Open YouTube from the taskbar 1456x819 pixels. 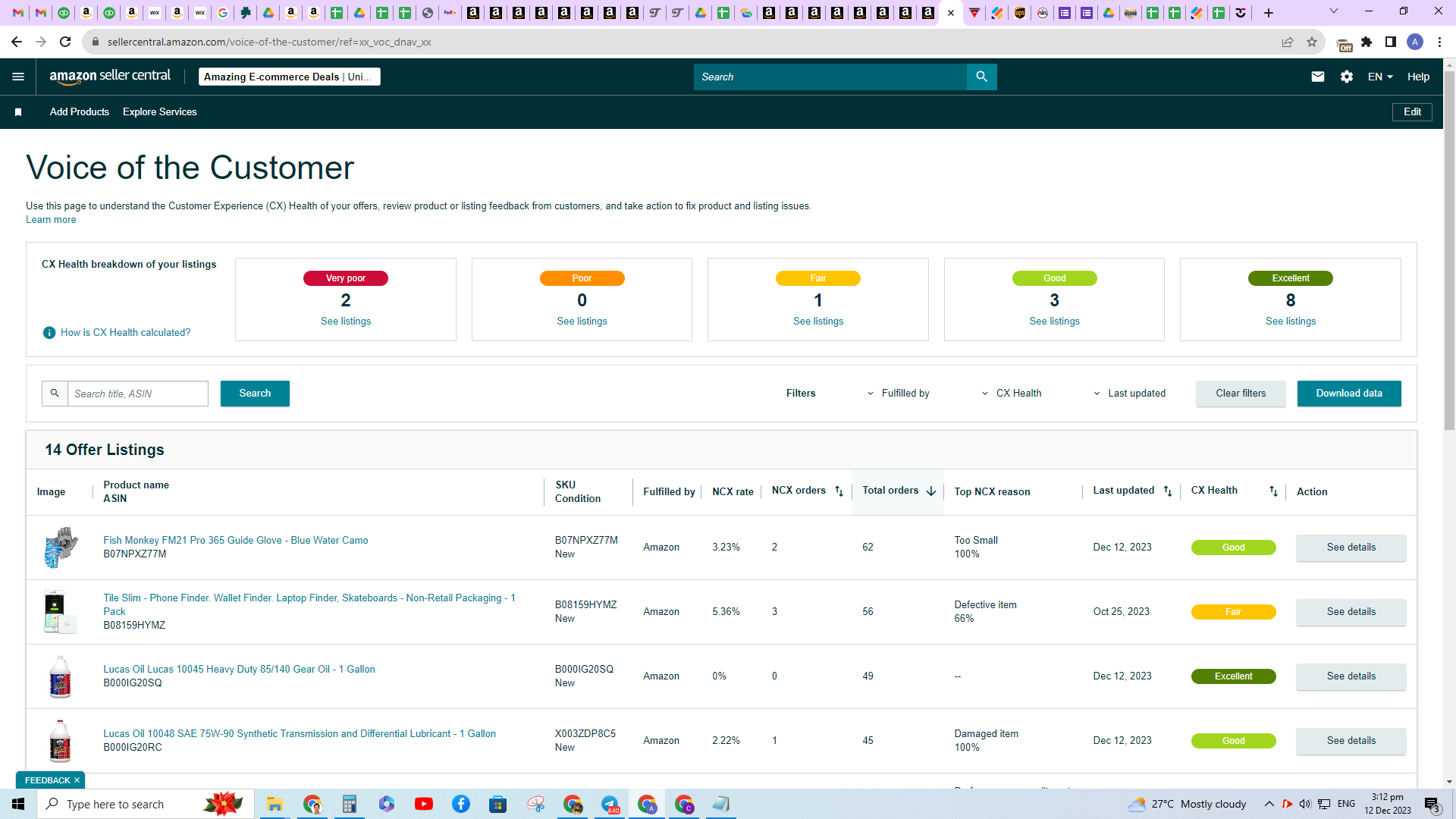424,804
